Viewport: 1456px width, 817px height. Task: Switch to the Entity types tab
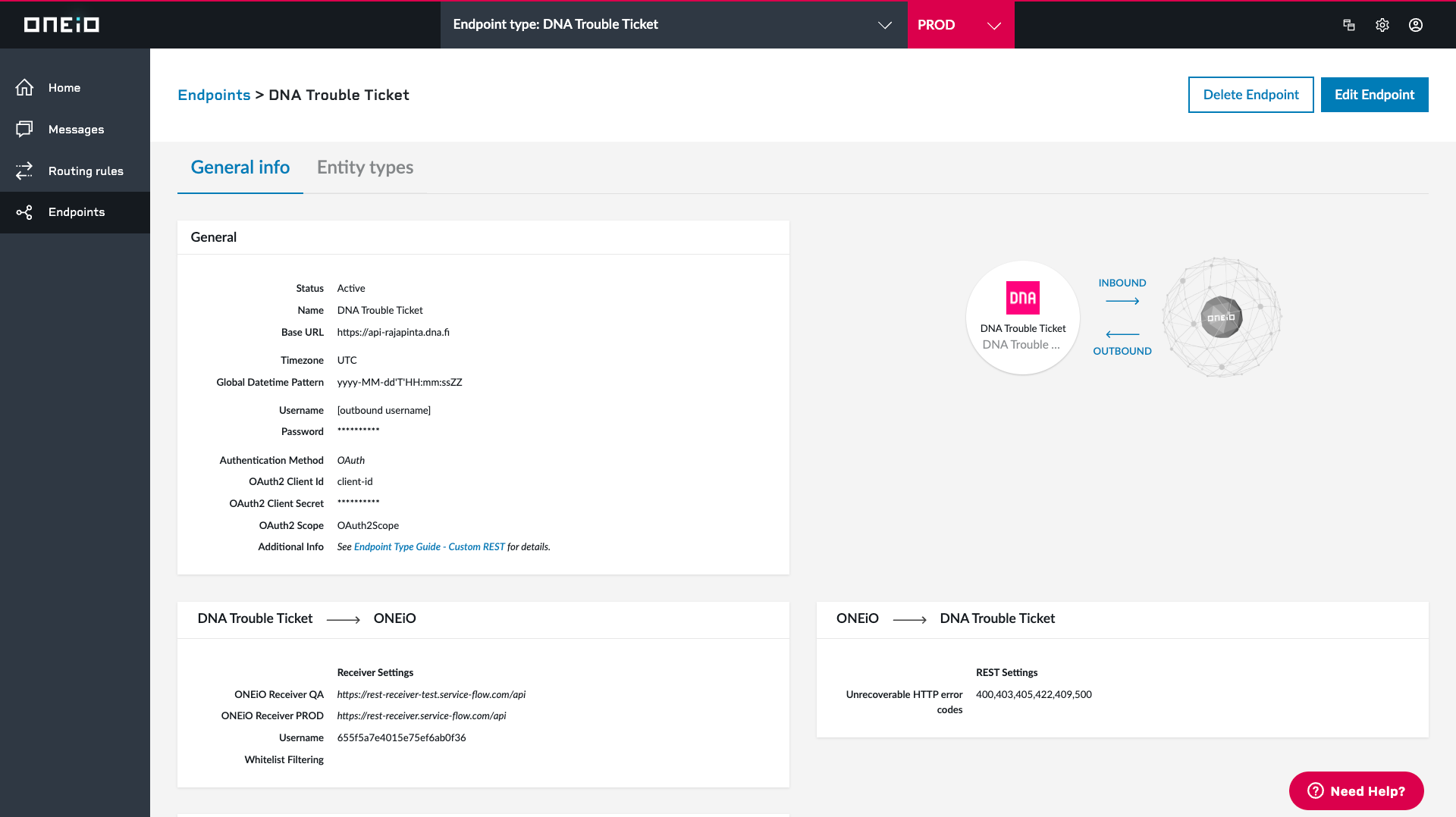(366, 167)
